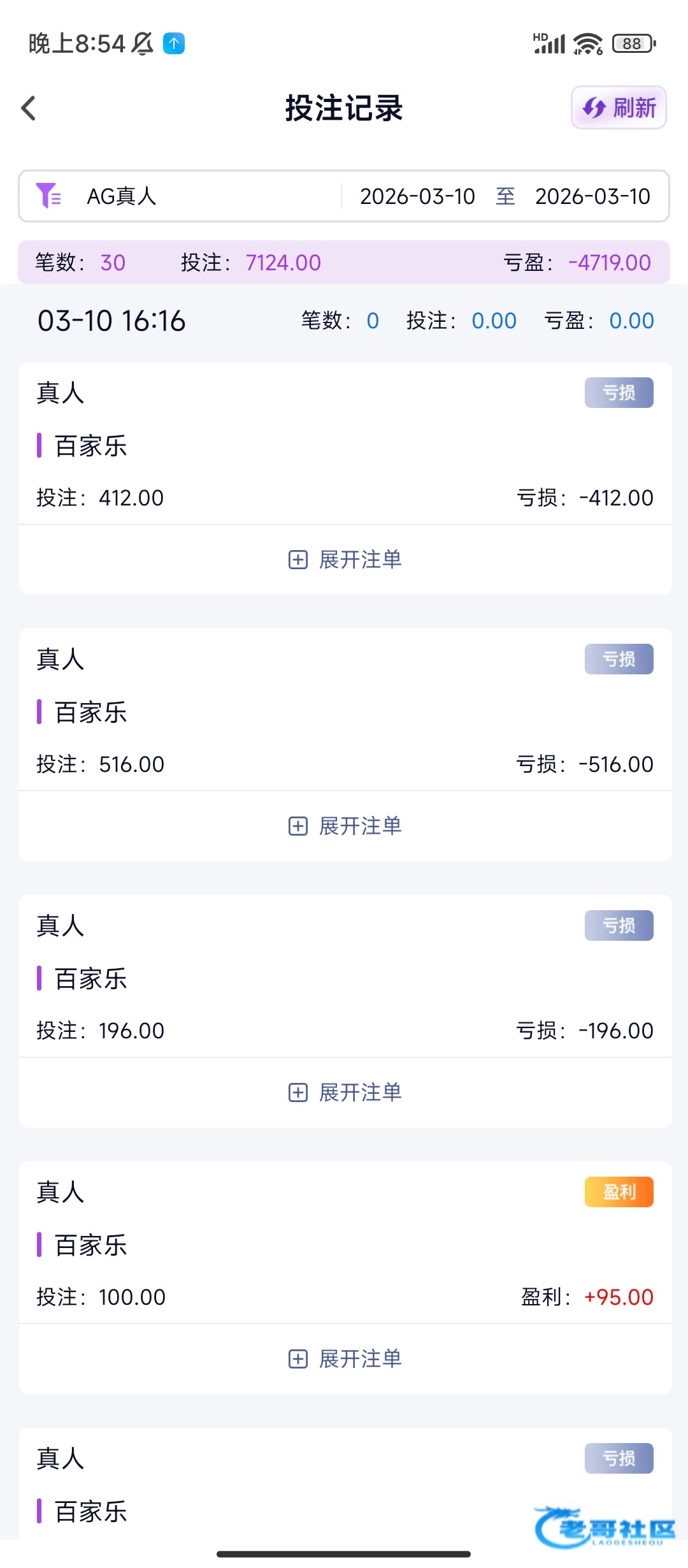Image resolution: width=688 pixels, height=1568 pixels.
Task: Tap the +95.00 profit amount
Action: [619, 1297]
